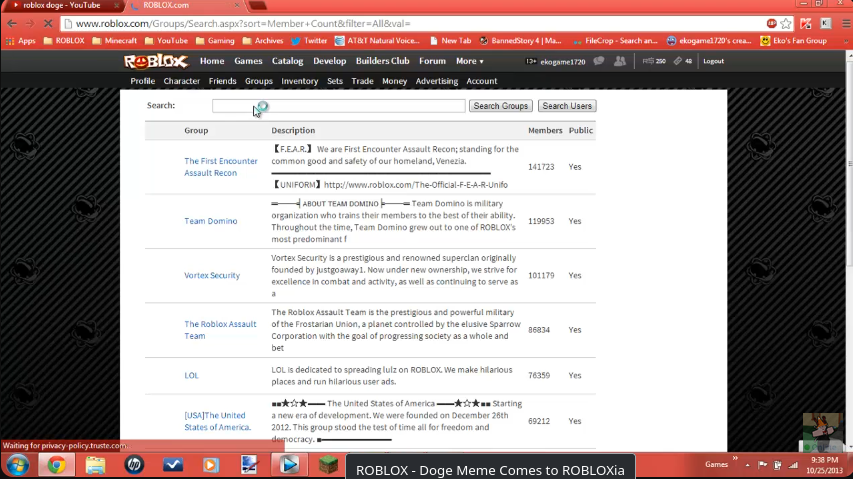This screenshot has height=479, width=853.
Task: Click the Windows Start button
Action: (x=17, y=465)
